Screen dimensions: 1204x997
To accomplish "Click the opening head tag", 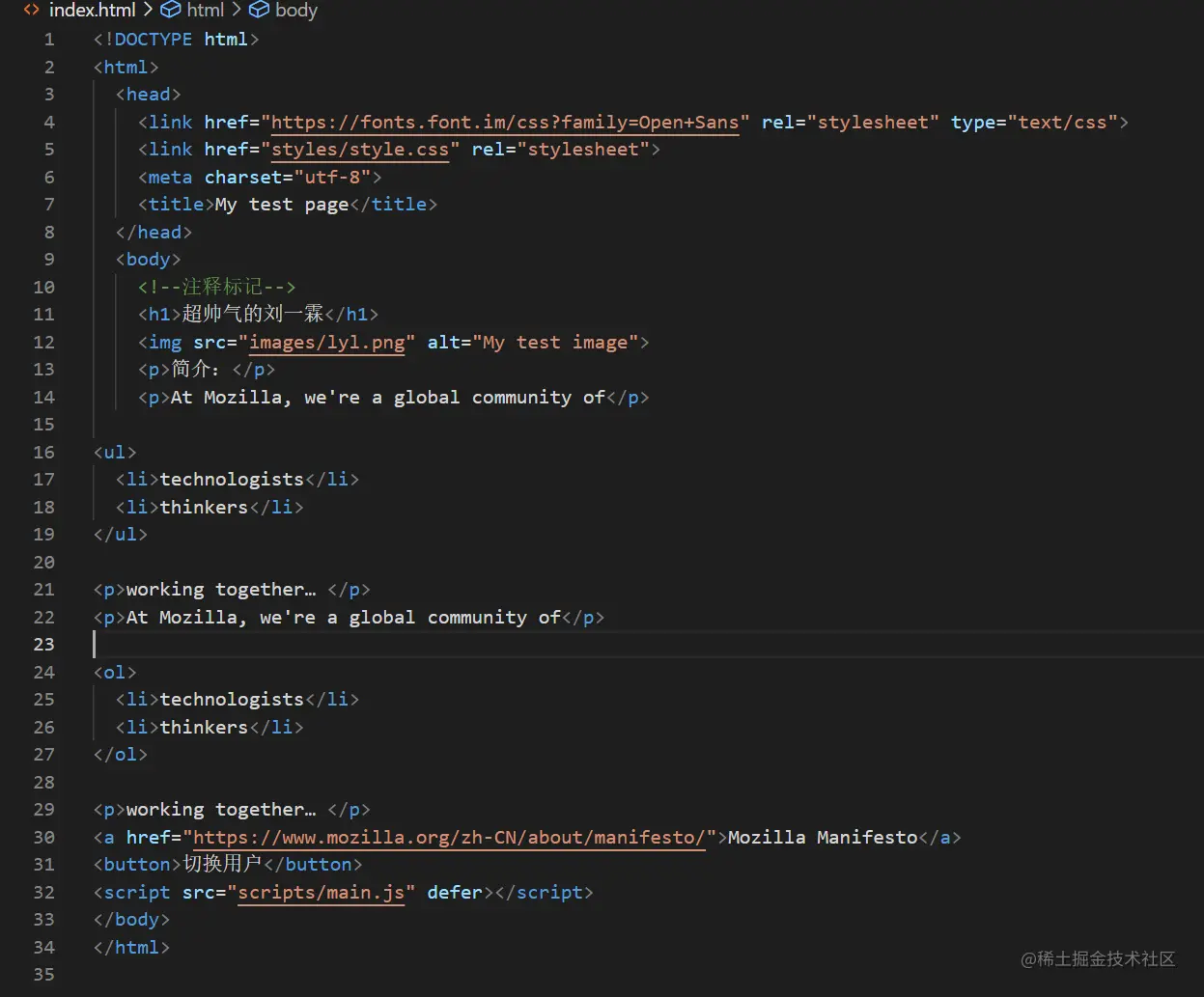I will (x=149, y=95).
